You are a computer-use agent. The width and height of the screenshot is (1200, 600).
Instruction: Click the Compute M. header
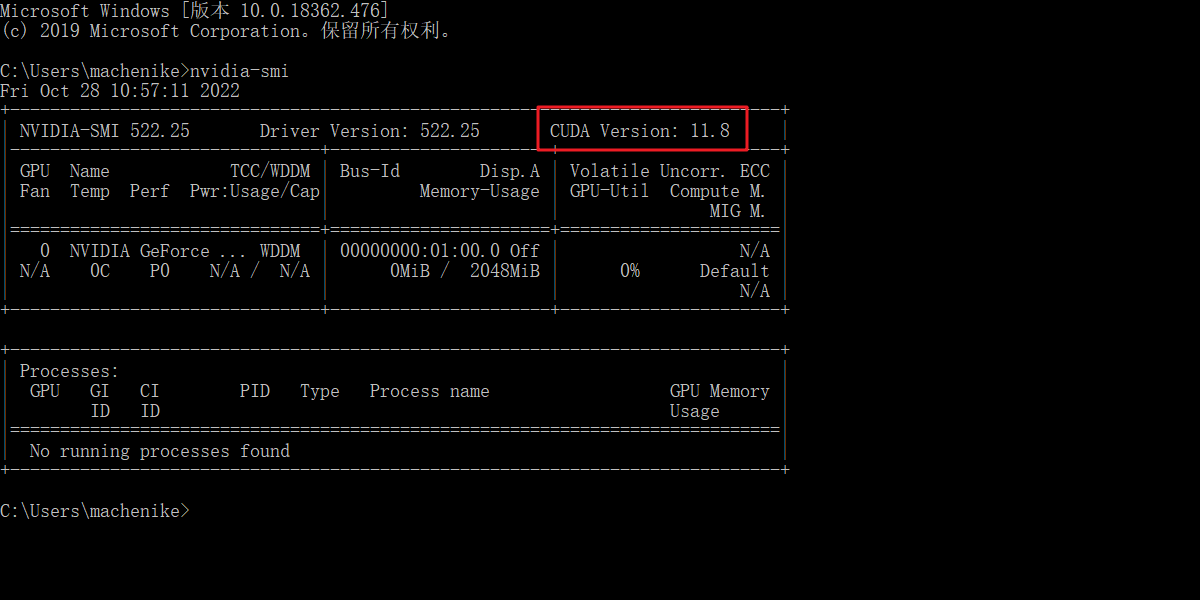(718, 191)
